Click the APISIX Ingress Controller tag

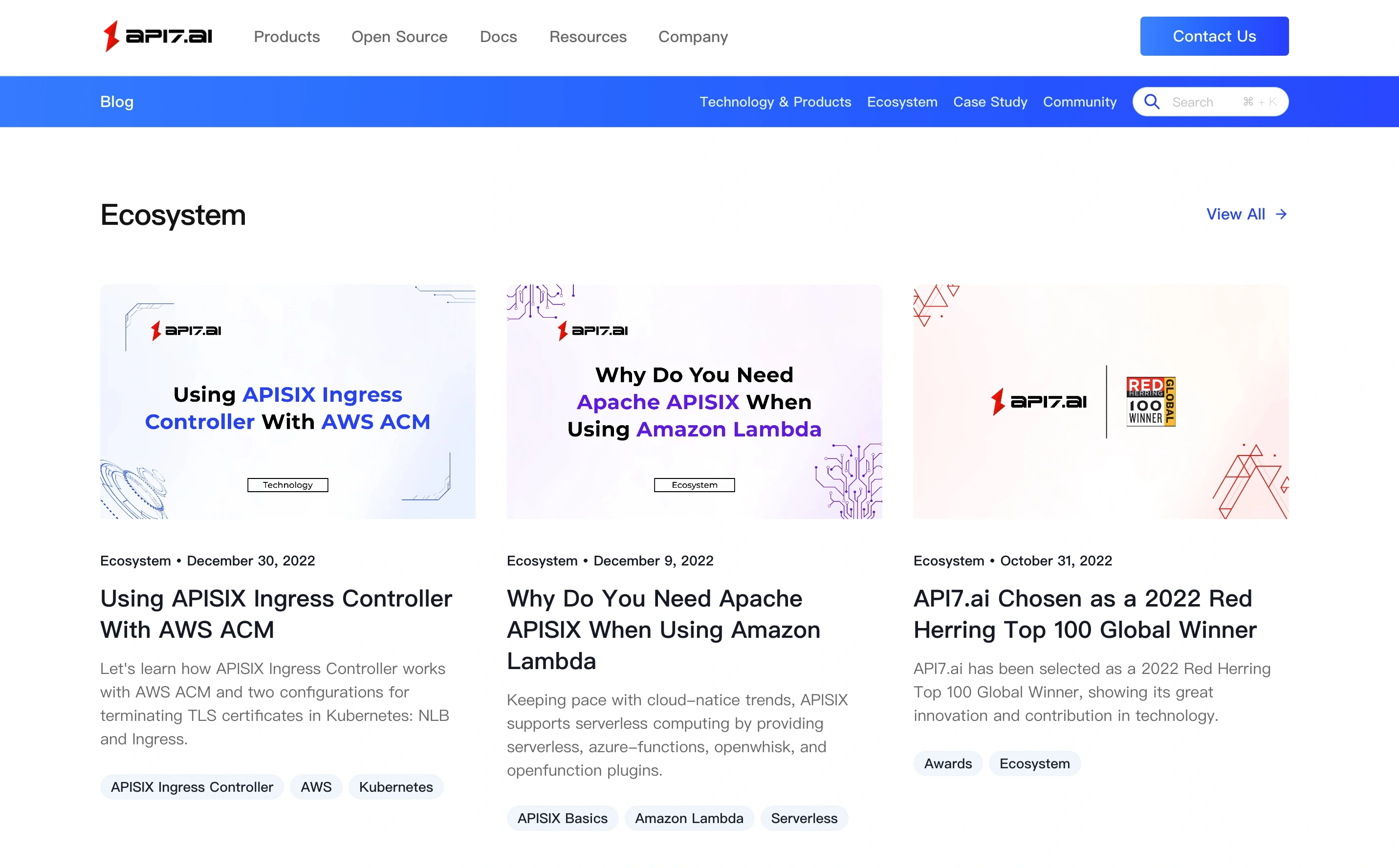point(192,787)
